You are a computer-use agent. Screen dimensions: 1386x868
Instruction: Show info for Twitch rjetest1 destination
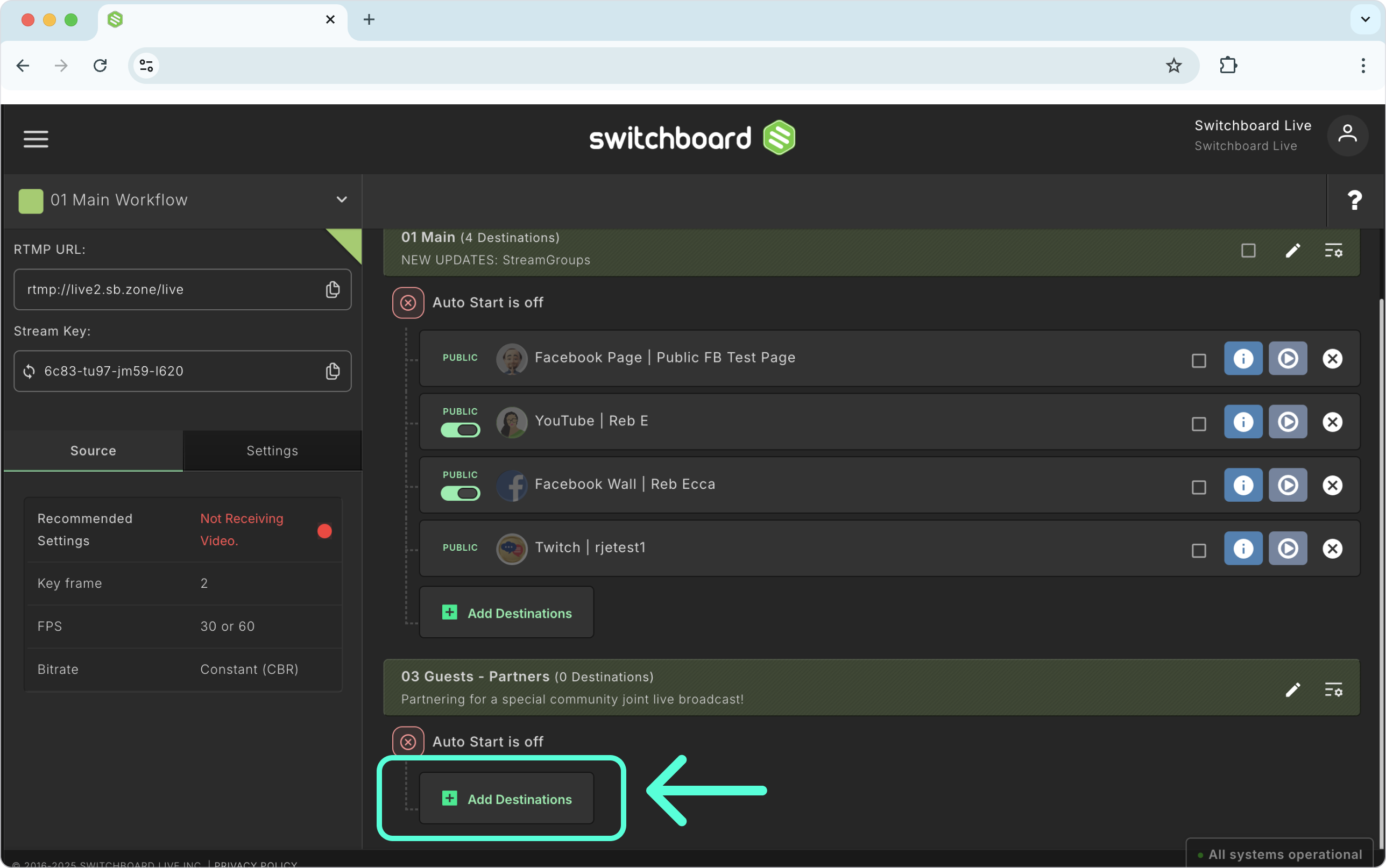pos(1243,548)
